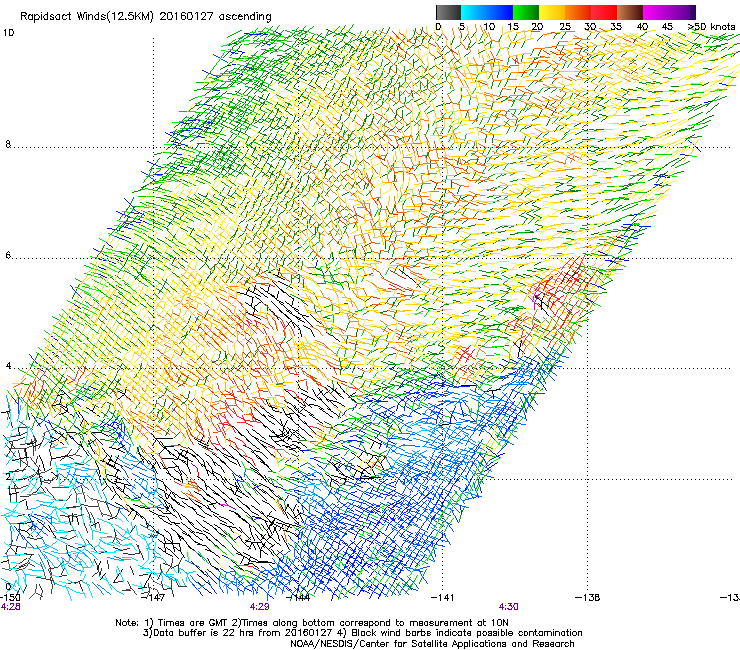The height and width of the screenshot is (650, 740).
Task: Click the latitude label '6' on left axis
Action: [x=8, y=255]
